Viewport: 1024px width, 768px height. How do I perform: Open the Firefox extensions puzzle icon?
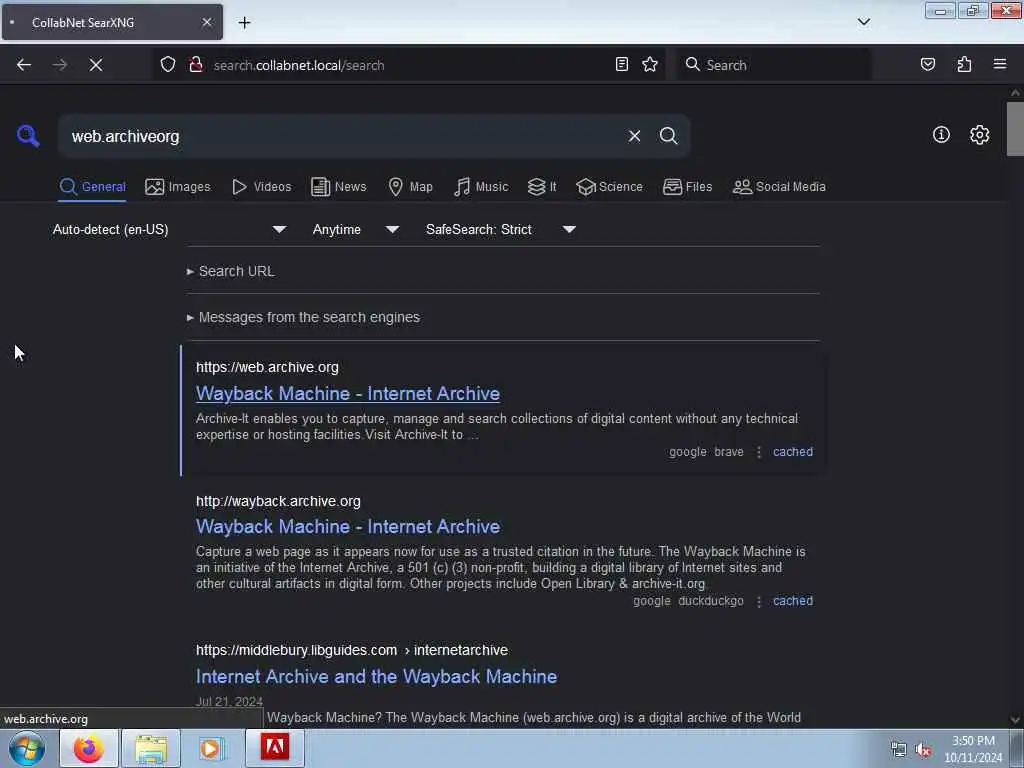[964, 65]
